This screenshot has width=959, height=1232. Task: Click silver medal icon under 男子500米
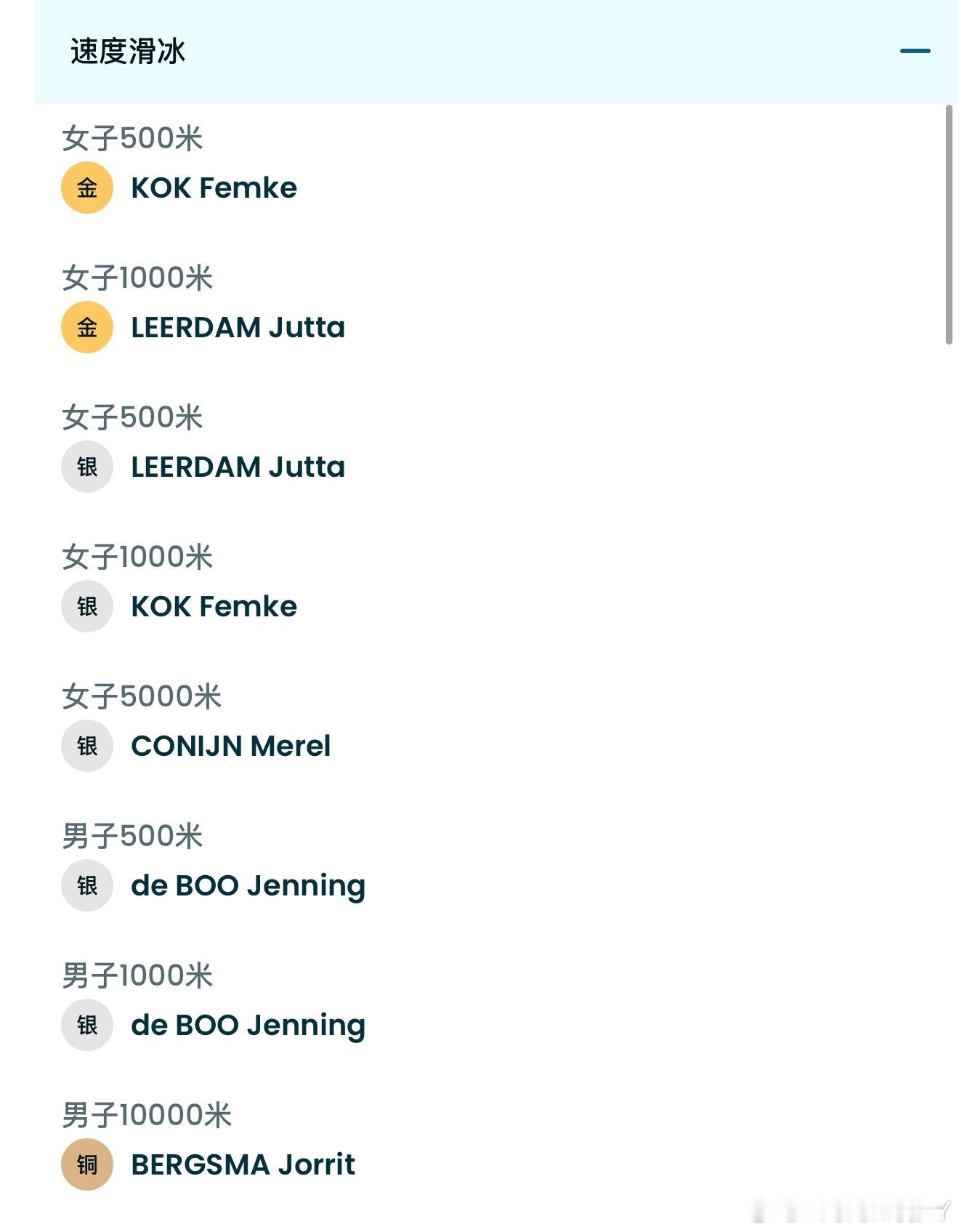87,885
